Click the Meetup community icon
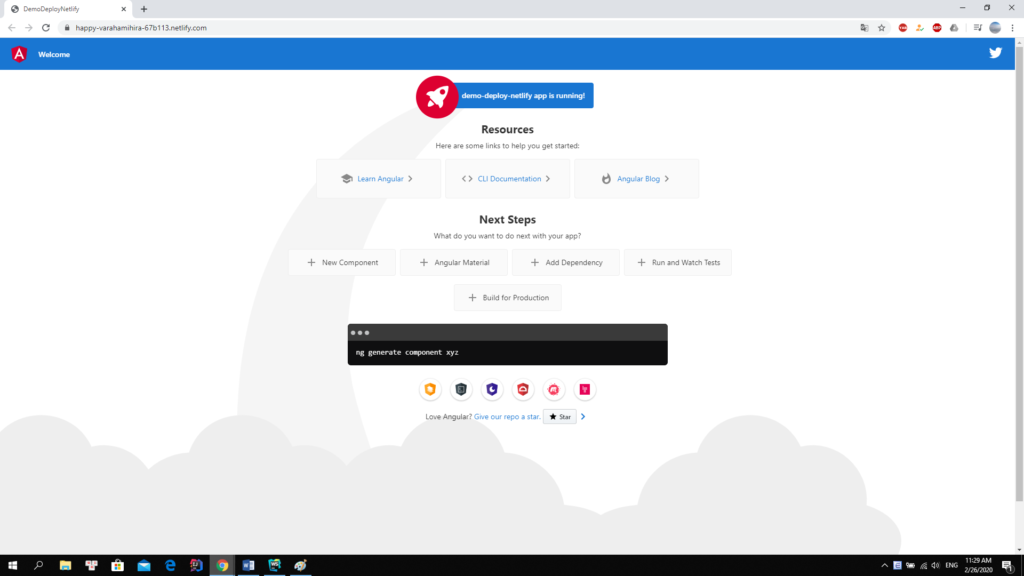This screenshot has height=576, width=1024. click(x=553, y=389)
